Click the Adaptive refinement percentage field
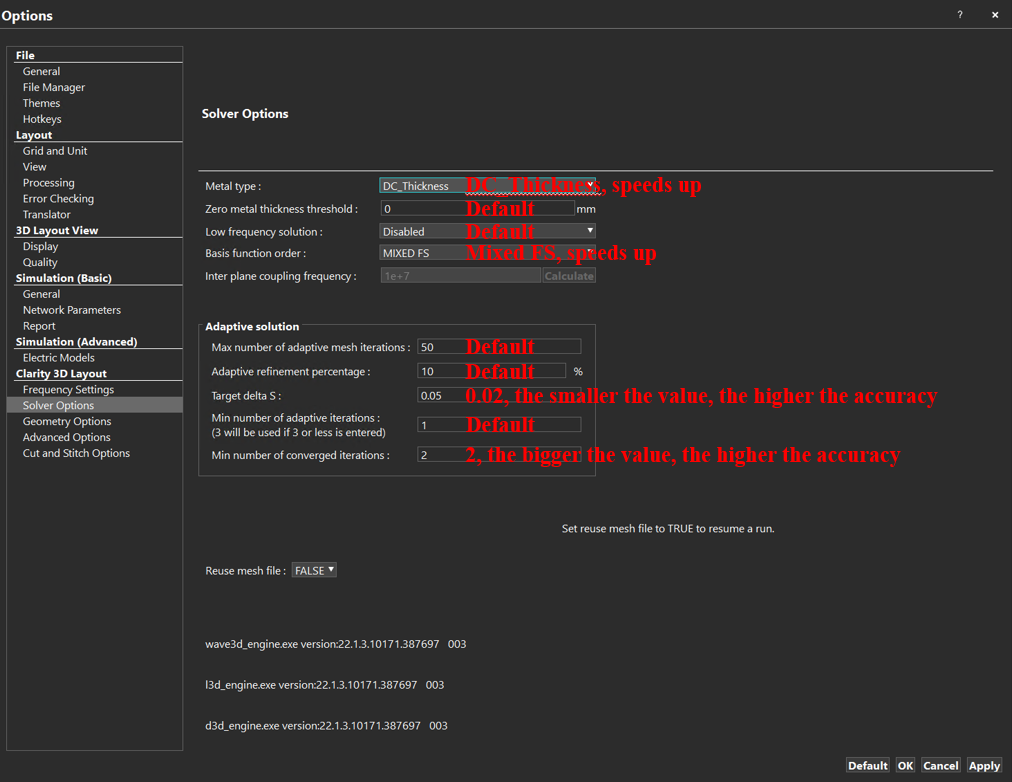 click(x=491, y=371)
